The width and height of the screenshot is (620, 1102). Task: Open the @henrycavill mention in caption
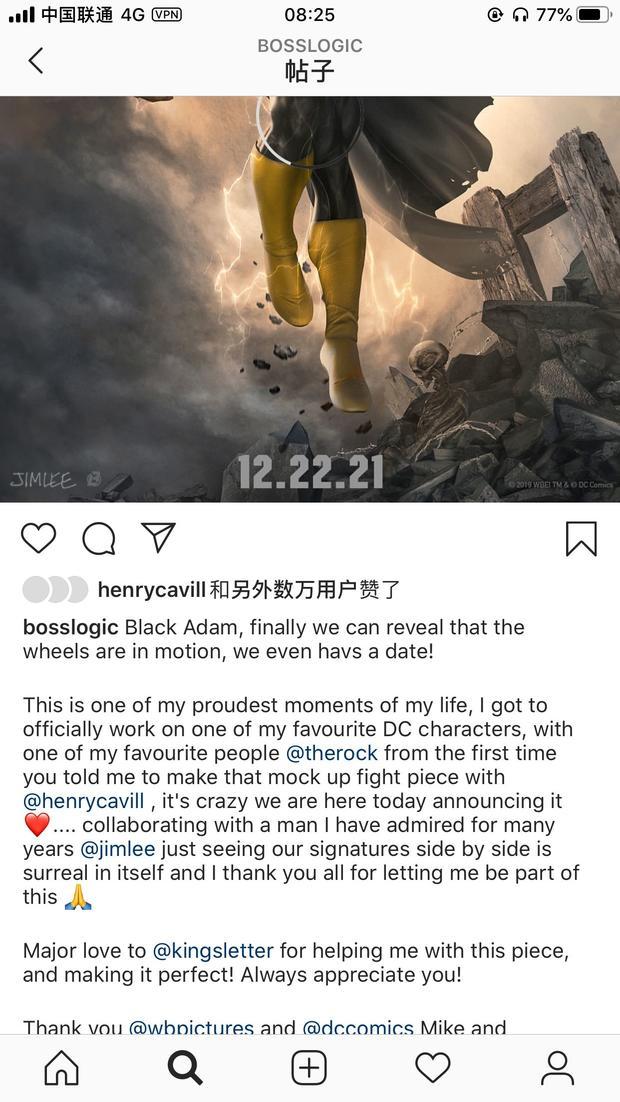tap(84, 801)
